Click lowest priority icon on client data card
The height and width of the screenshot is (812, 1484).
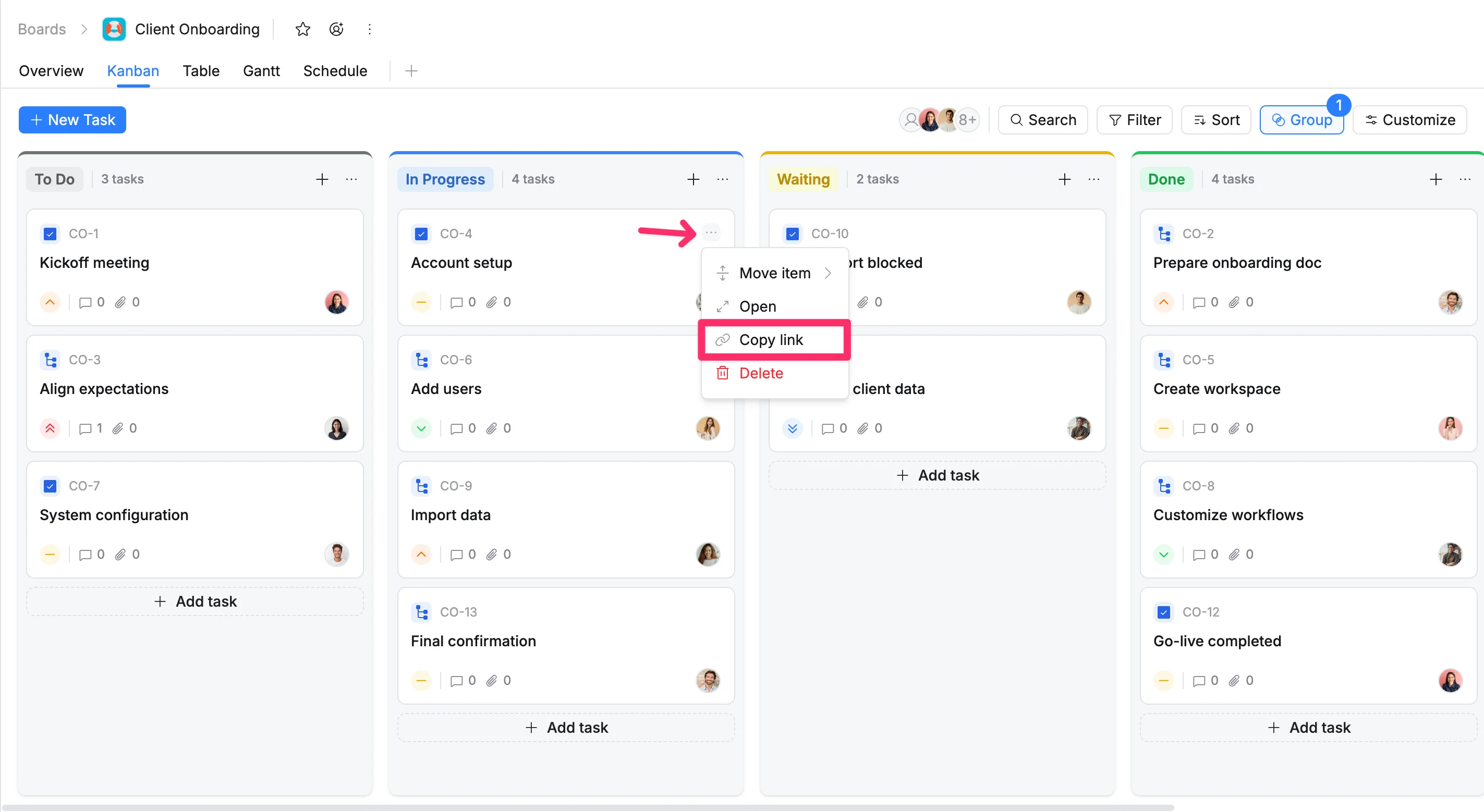point(792,428)
